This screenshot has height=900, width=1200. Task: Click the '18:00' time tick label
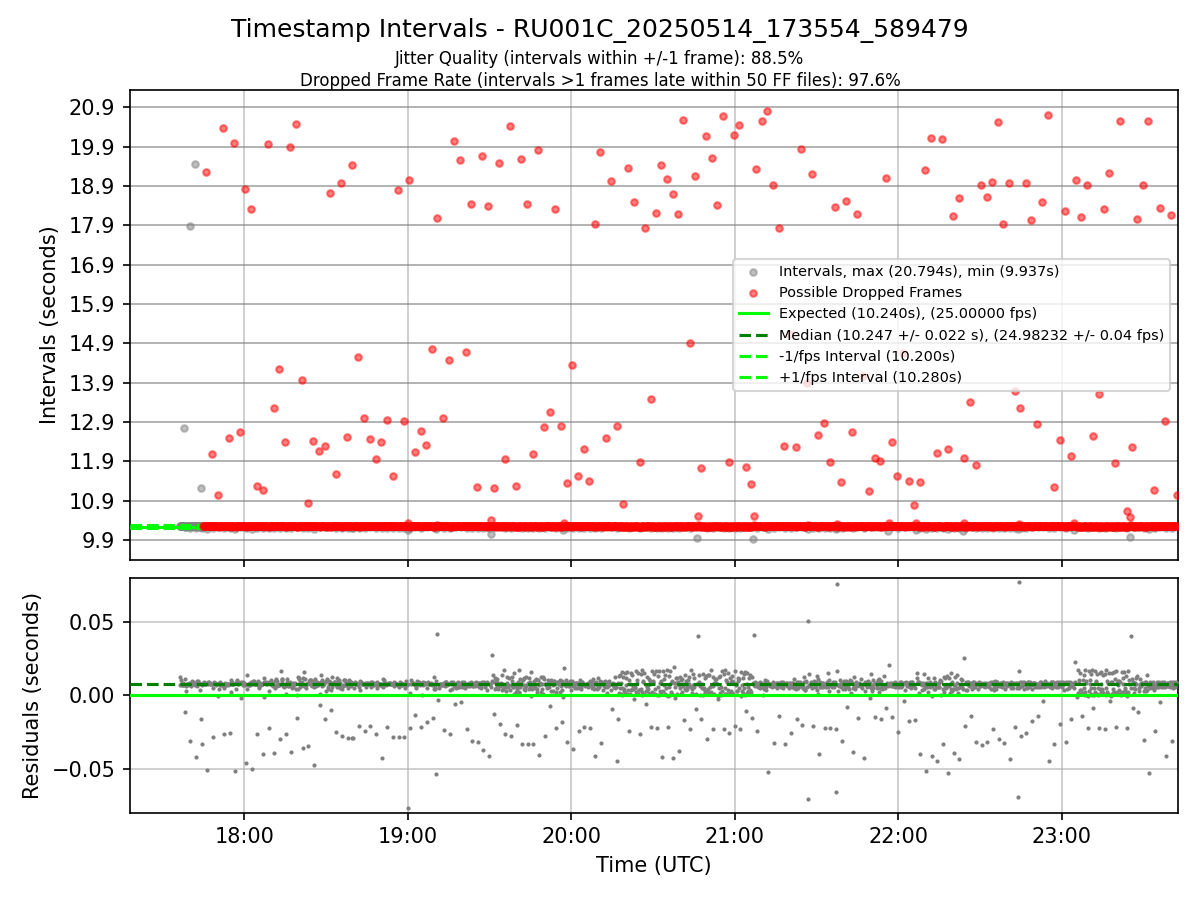244,835
